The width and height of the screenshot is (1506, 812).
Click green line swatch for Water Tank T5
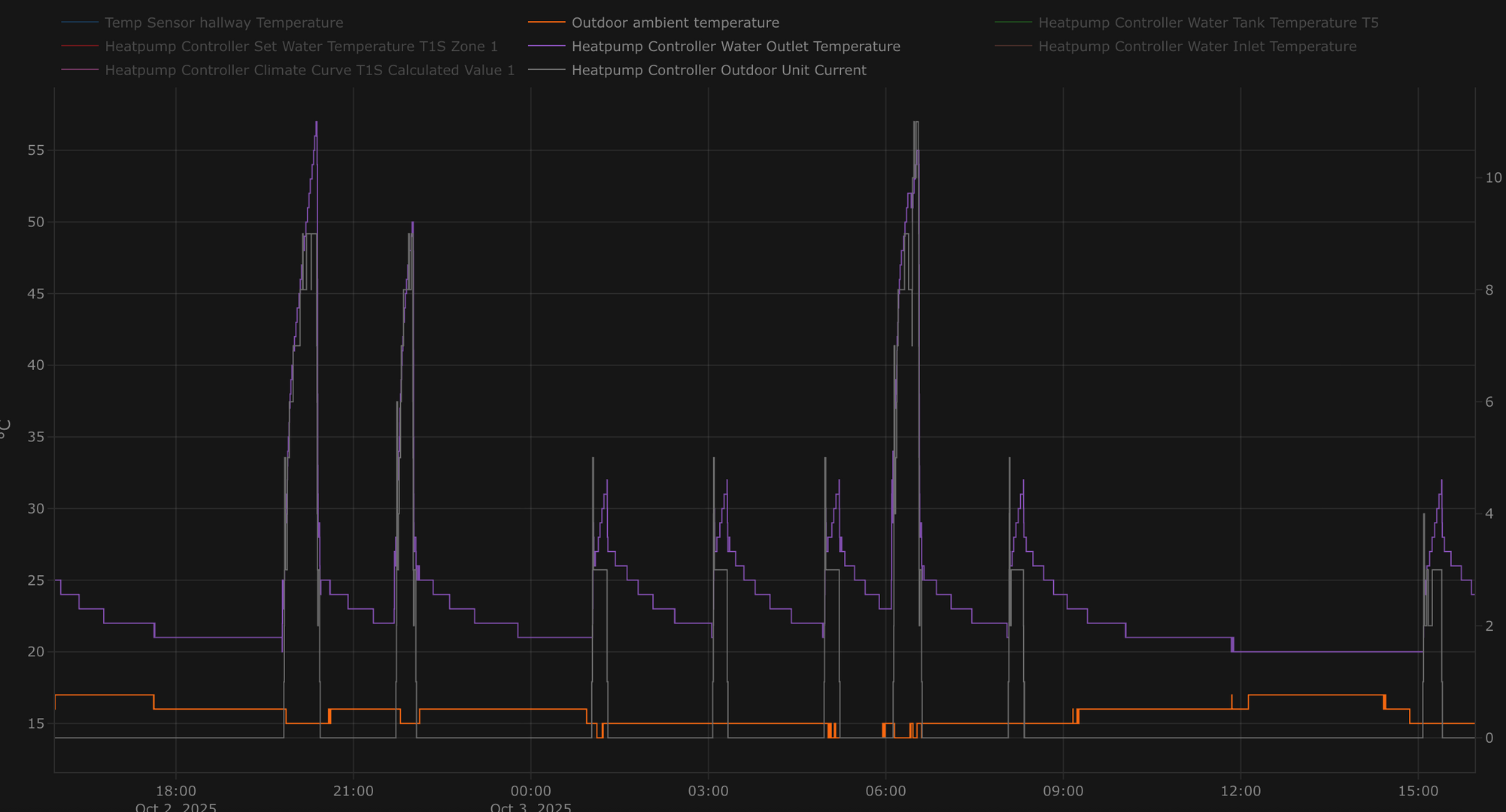pyautogui.click(x=1013, y=23)
